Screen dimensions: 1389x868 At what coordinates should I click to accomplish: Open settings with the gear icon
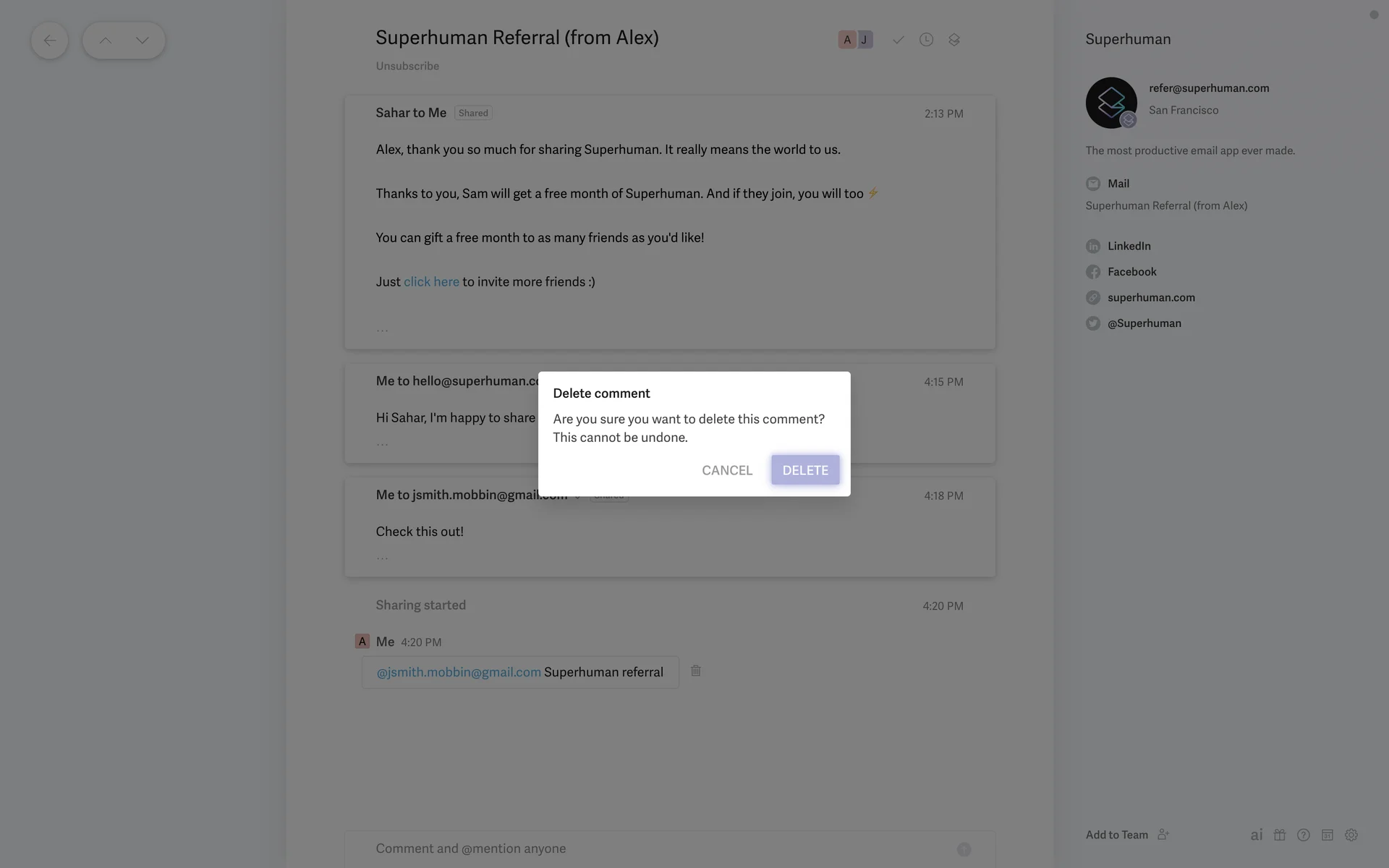[x=1351, y=835]
